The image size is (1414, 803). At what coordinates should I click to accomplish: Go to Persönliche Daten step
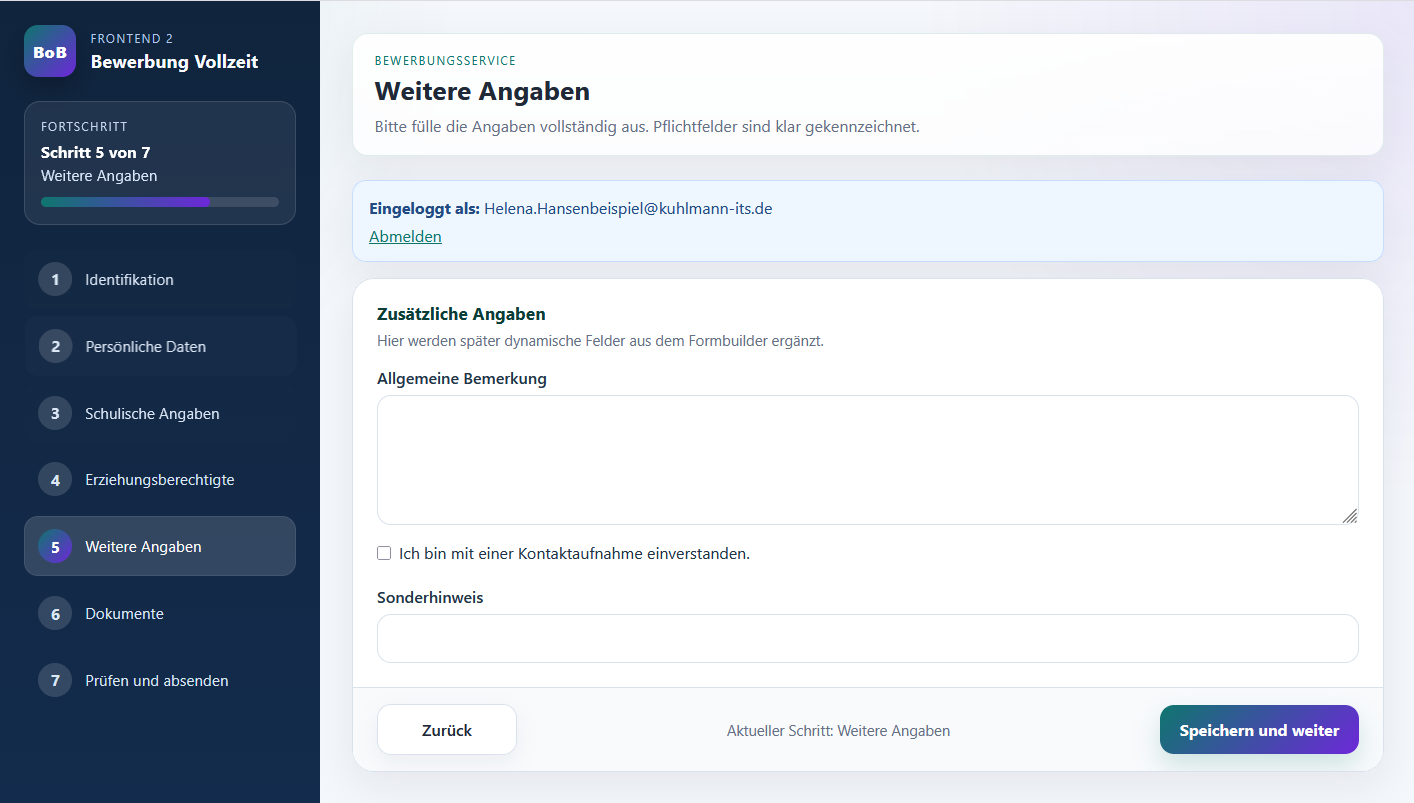[145, 347]
